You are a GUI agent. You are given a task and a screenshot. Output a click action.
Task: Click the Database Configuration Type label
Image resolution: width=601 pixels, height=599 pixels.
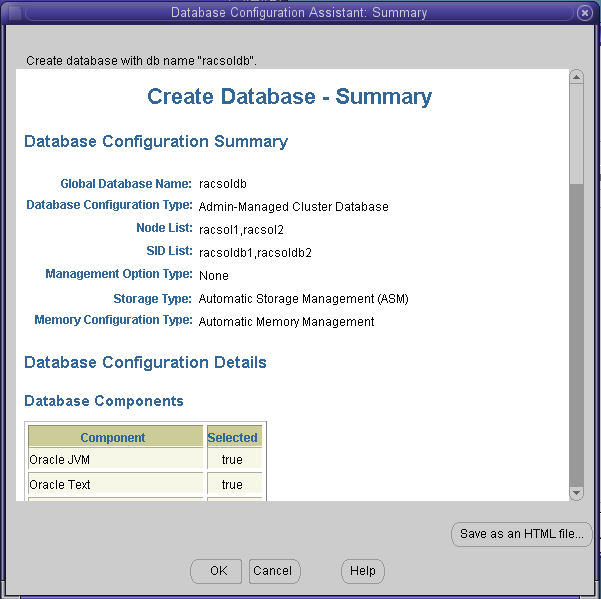[109, 205]
